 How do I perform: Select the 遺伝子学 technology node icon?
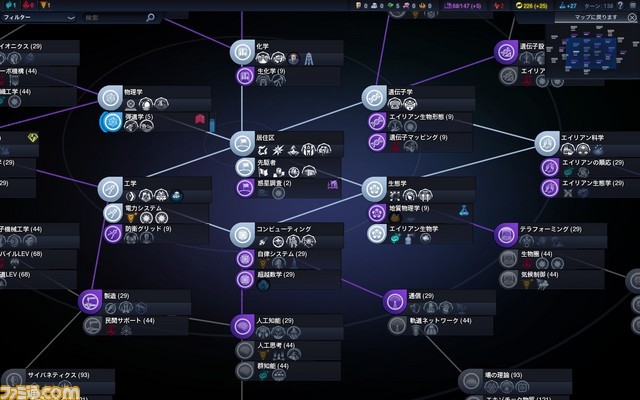[x=374, y=98]
